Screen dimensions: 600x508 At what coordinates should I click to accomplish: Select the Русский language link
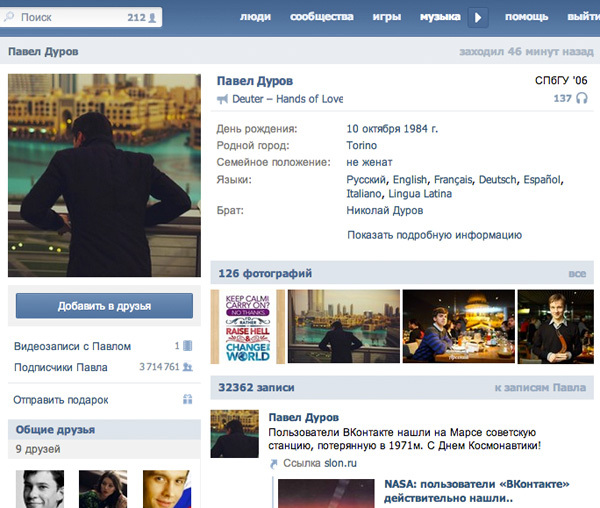coord(367,179)
